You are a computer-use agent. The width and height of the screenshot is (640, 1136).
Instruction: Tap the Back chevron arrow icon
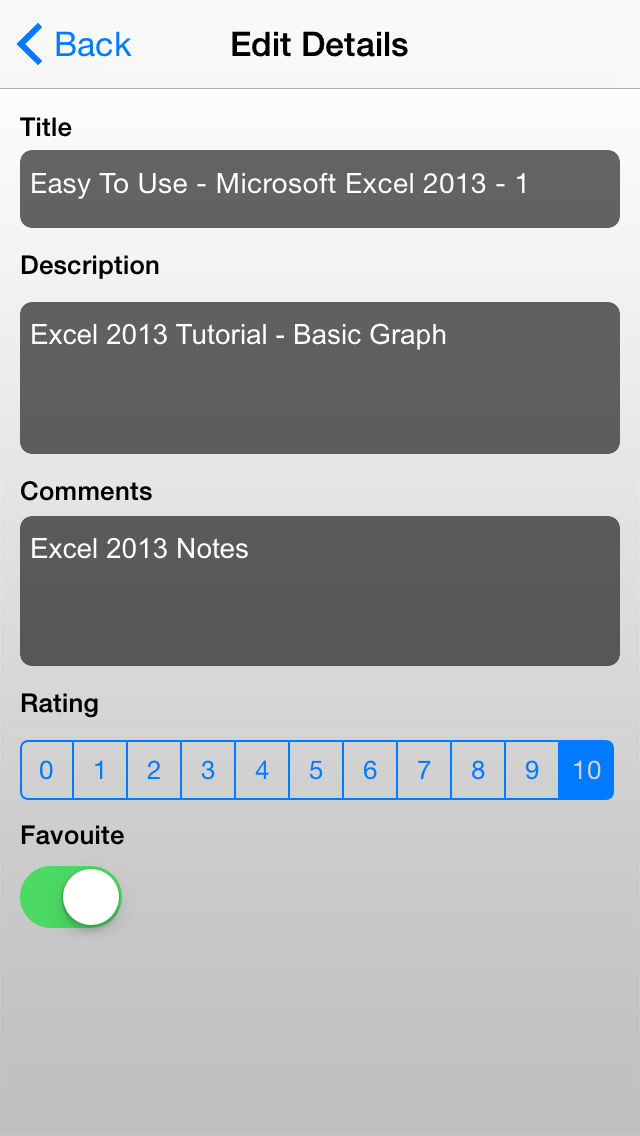coord(30,45)
